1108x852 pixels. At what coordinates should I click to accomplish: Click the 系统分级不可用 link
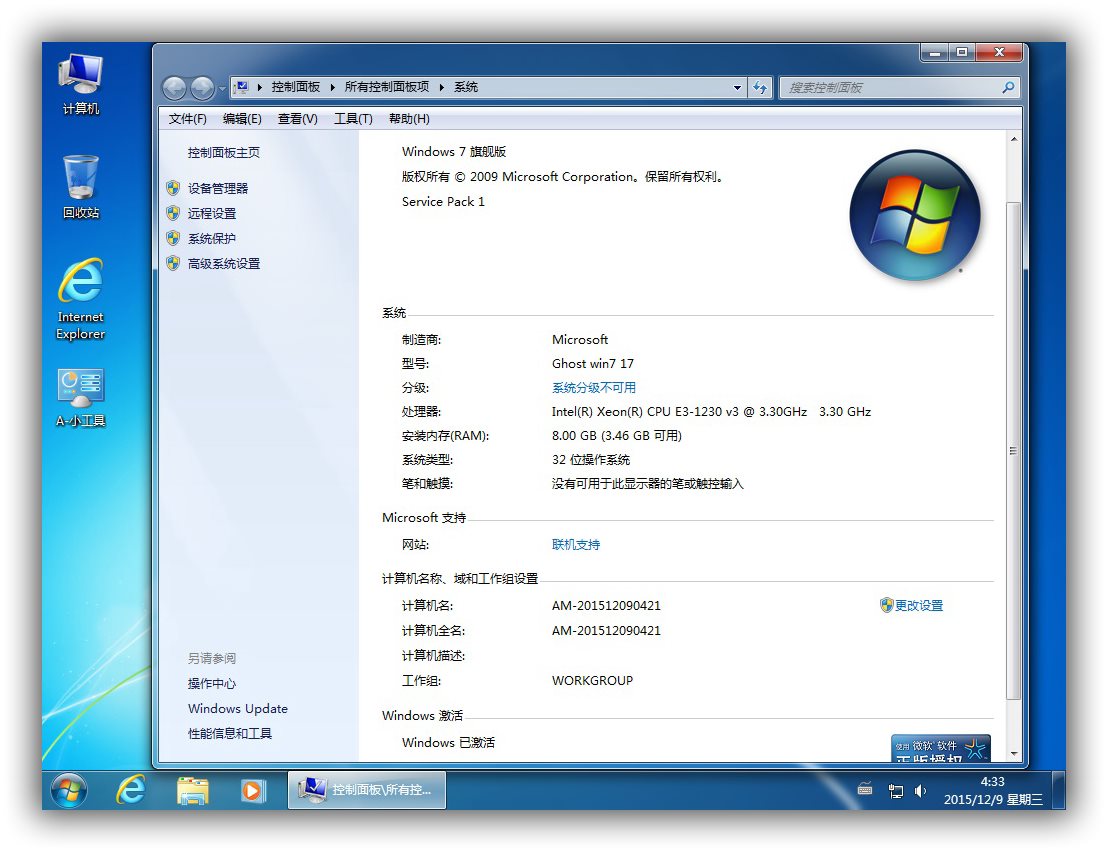[x=594, y=388]
